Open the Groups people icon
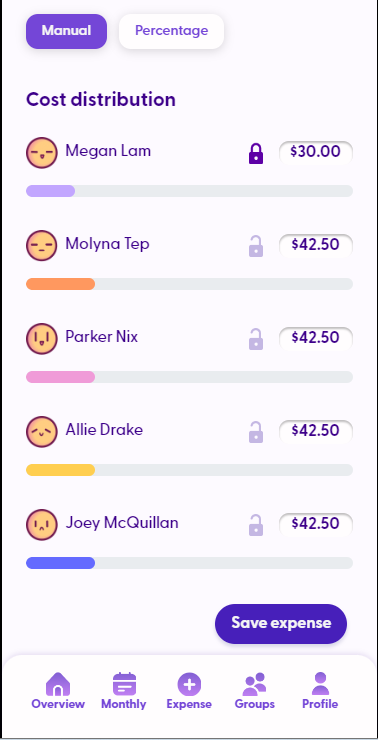378x740 pixels. (x=255, y=684)
